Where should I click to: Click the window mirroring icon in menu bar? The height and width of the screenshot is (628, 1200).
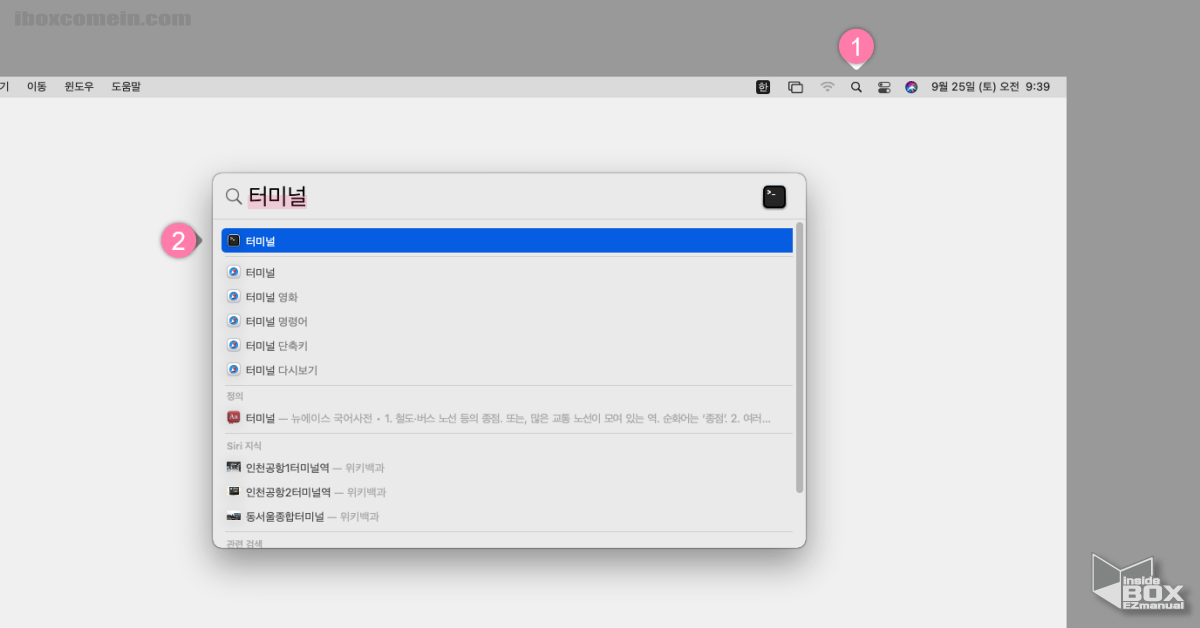point(796,87)
